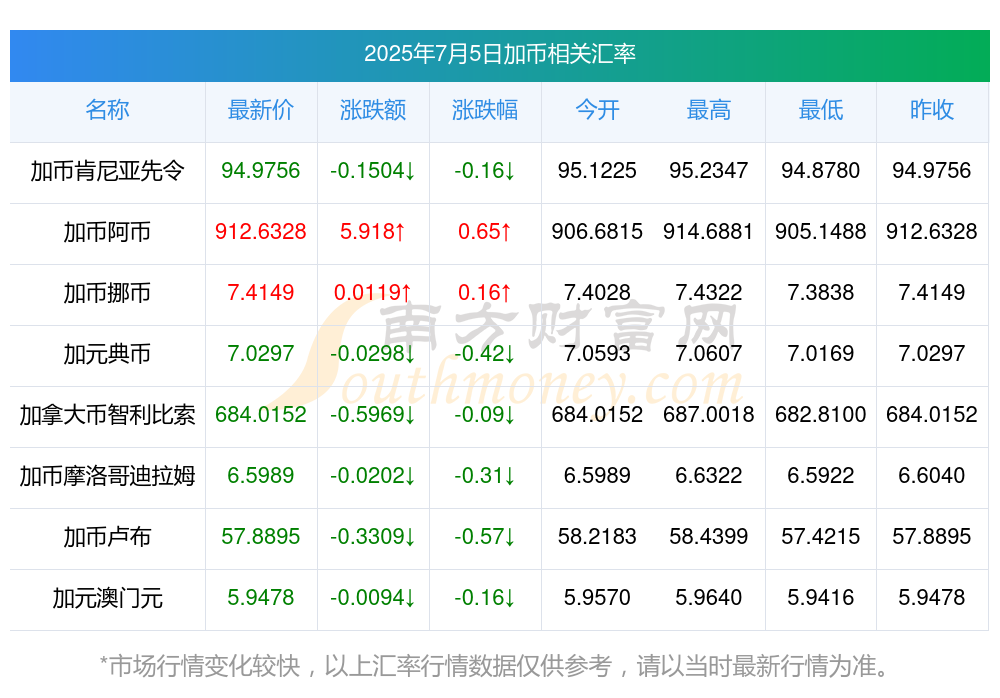
Task: Click the change value 5.918↑
Action: click(372, 231)
